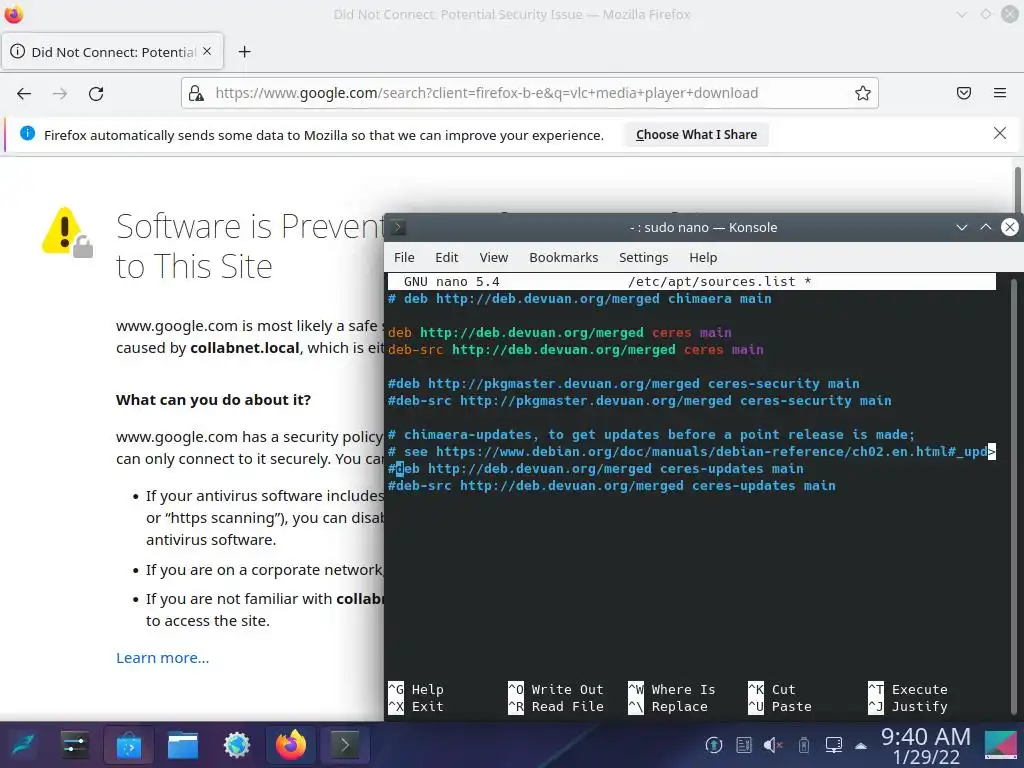
Task: Expand hidden system tray icons arrow
Action: pos(861,746)
